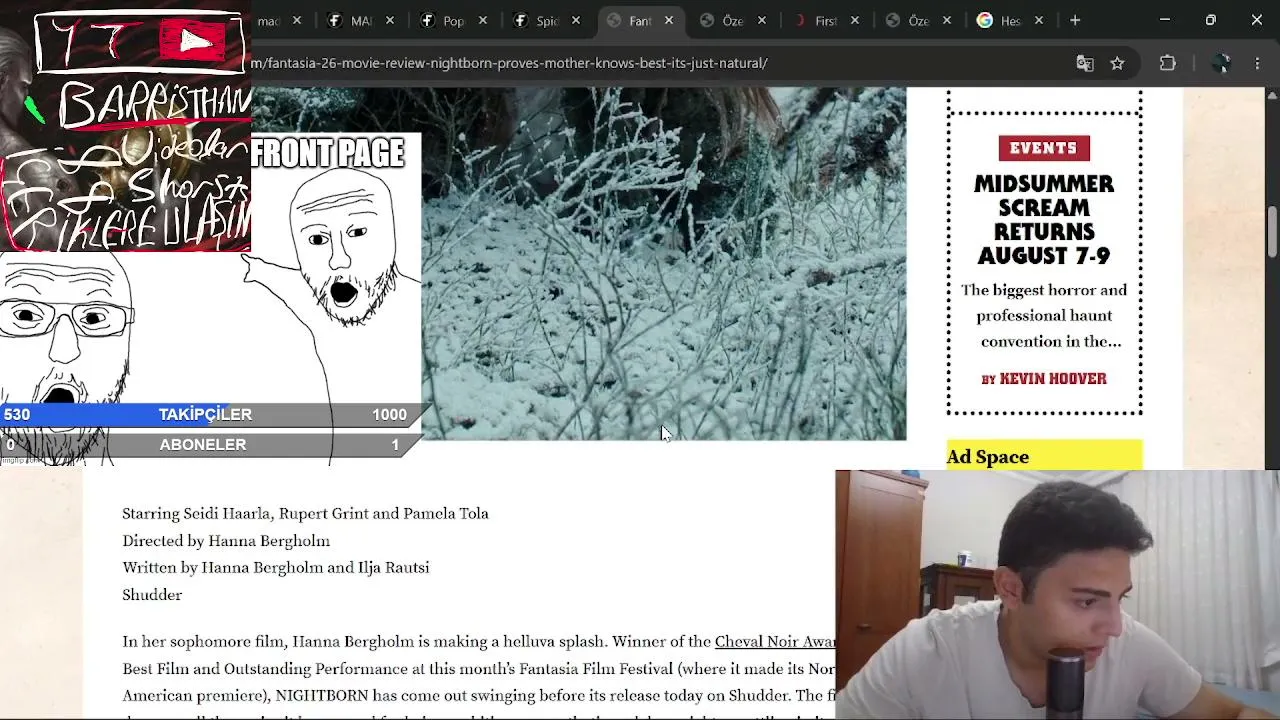Select the Fant tab
1280x720 pixels.
pos(639,20)
